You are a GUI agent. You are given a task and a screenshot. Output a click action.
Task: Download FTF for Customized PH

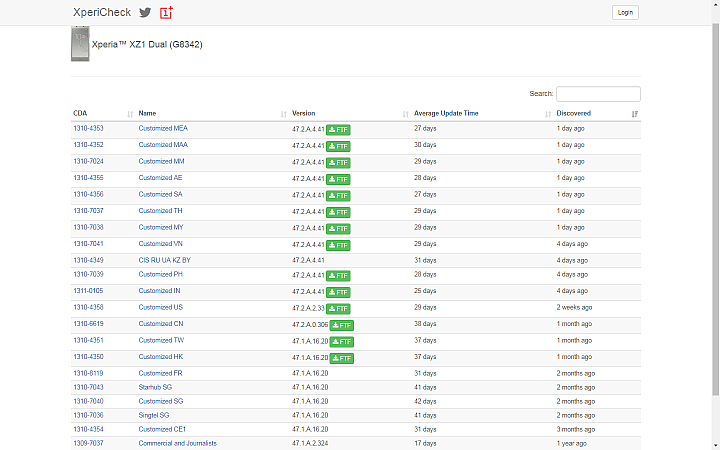click(x=338, y=276)
